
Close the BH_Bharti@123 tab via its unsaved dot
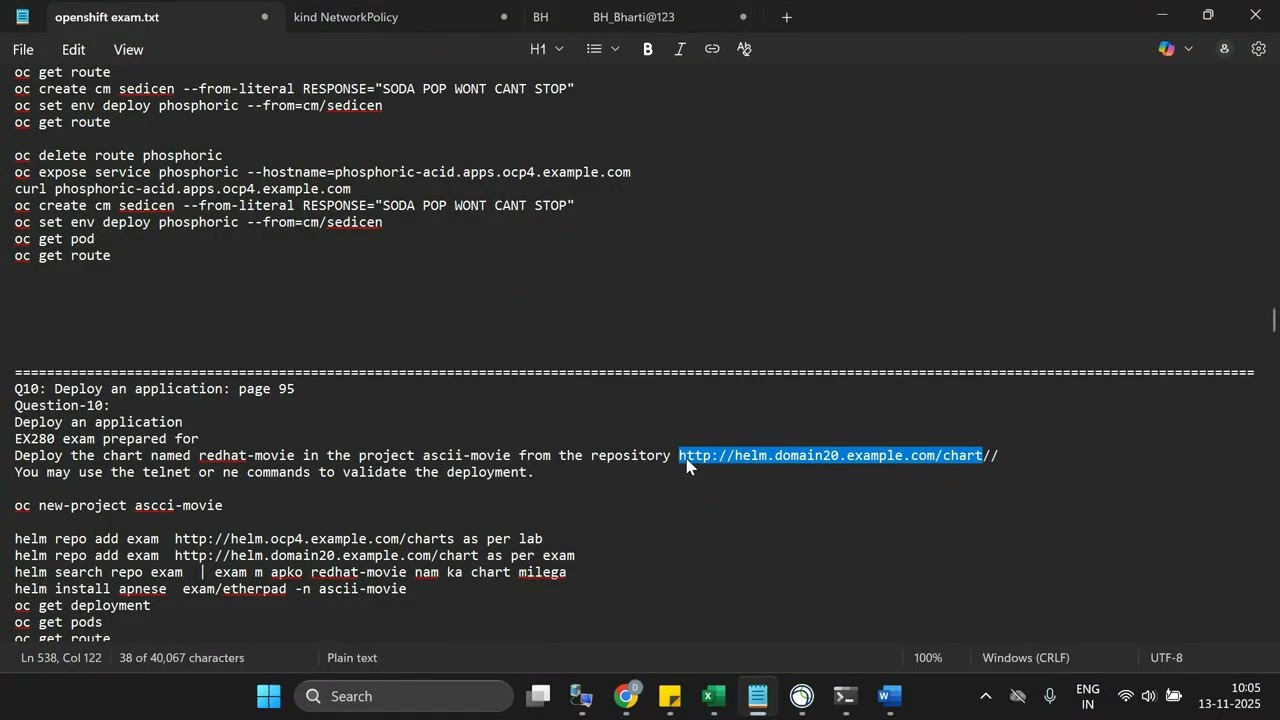[743, 17]
